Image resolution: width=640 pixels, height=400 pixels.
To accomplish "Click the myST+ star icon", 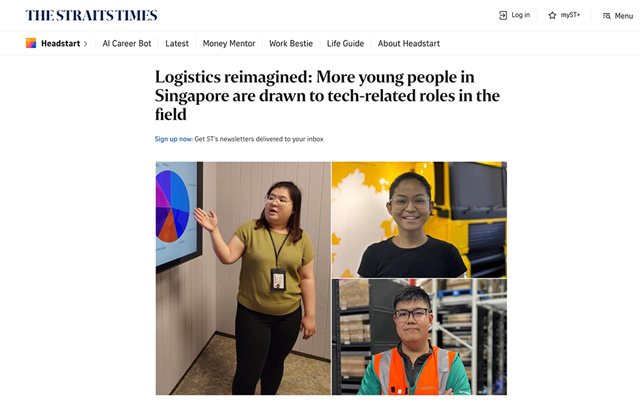I will (552, 16).
